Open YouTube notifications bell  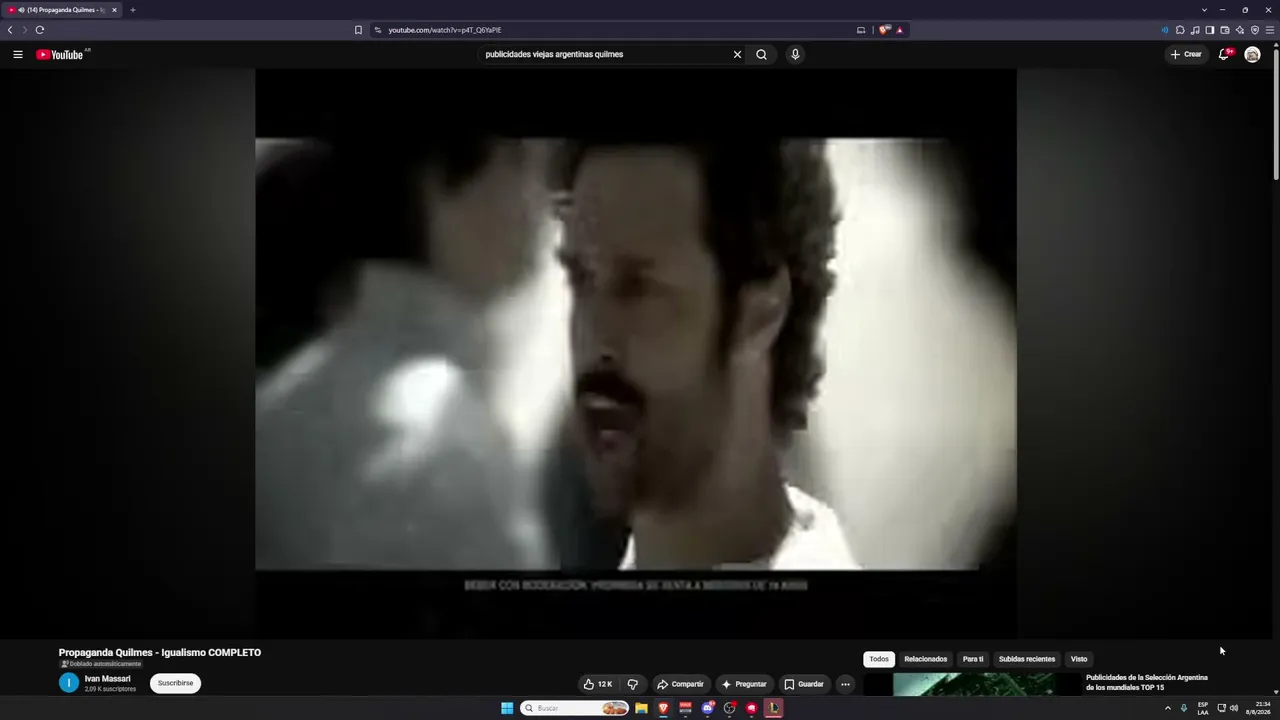click(1223, 54)
